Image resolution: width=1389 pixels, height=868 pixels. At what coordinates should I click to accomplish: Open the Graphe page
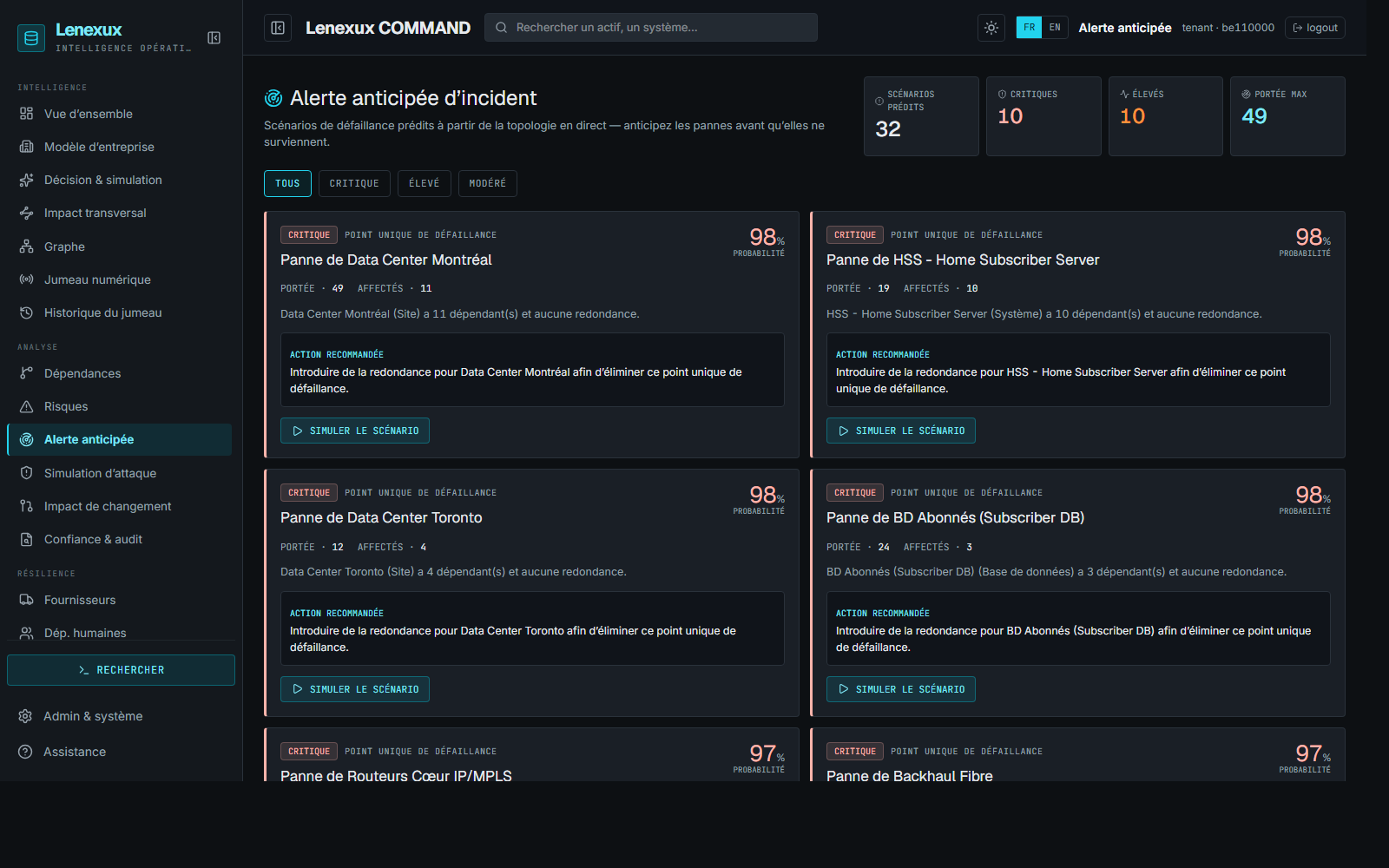click(120, 247)
